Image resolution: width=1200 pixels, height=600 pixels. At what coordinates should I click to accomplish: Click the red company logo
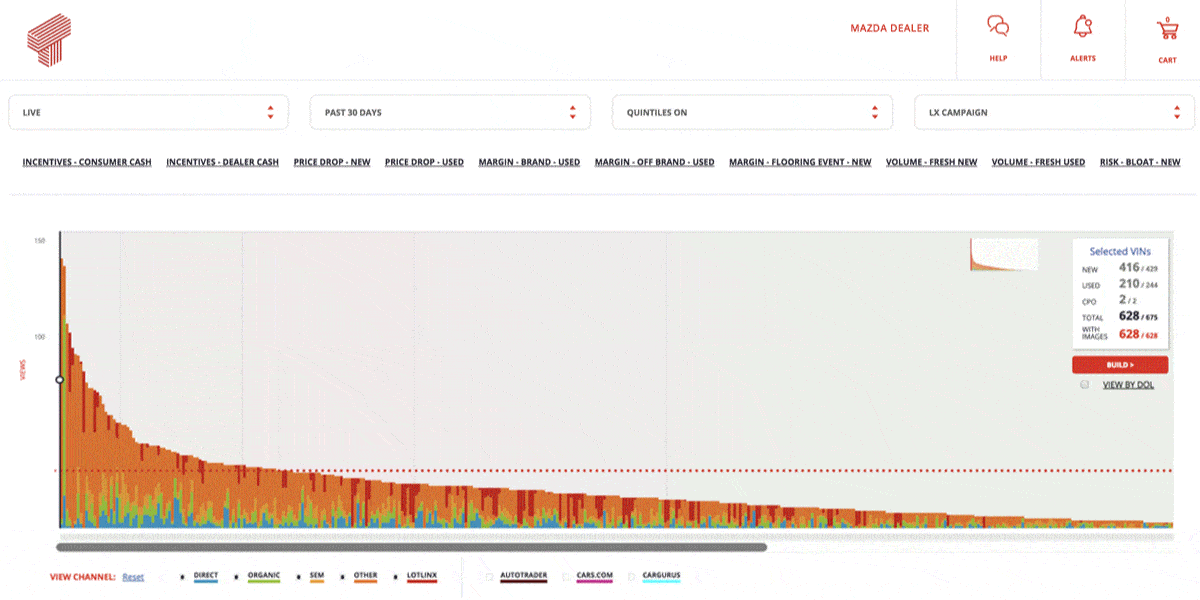[x=48, y=40]
